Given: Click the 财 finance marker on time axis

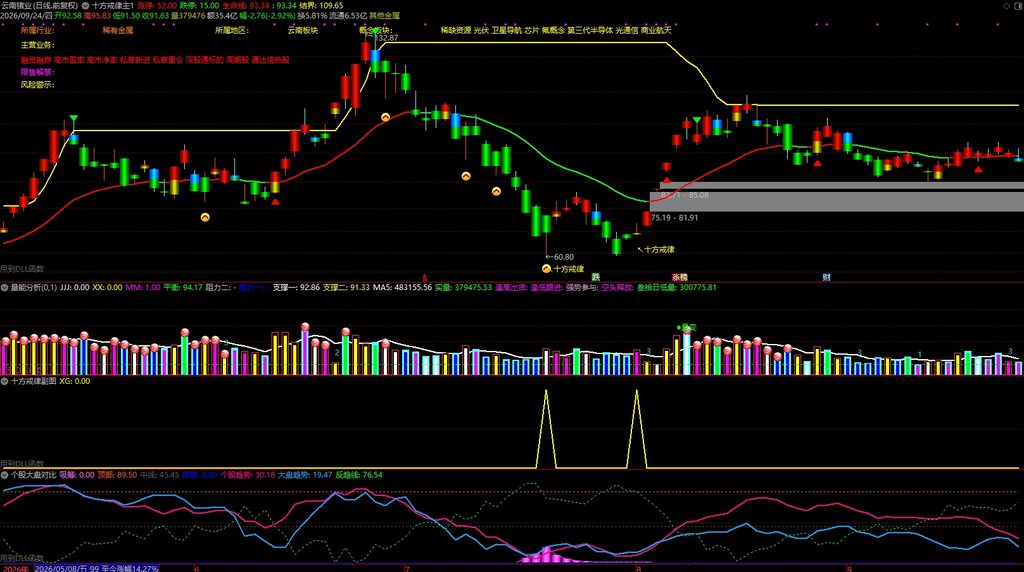Looking at the screenshot, I should pyautogui.click(x=826, y=278).
